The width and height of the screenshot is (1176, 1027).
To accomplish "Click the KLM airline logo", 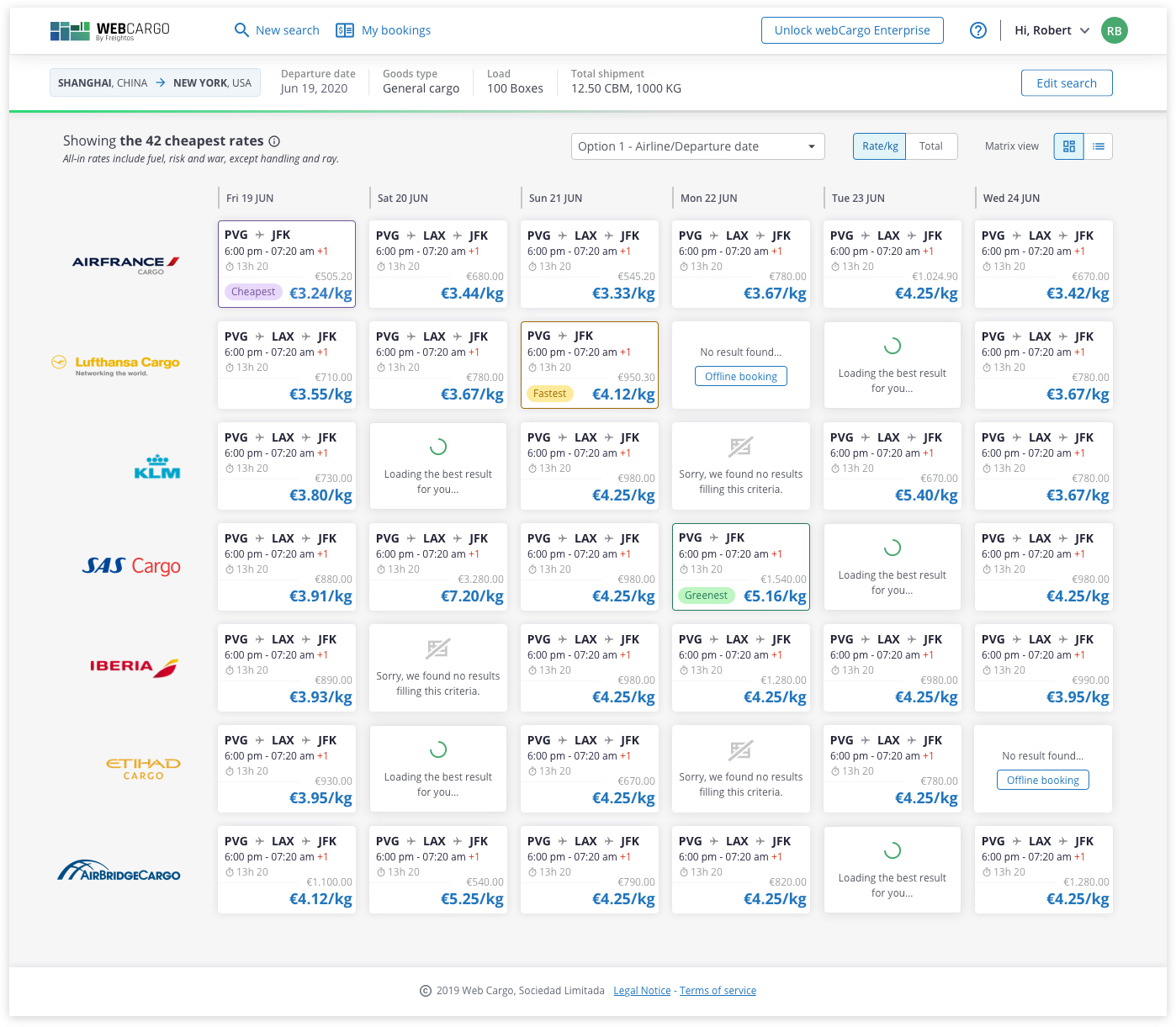I will (157, 467).
